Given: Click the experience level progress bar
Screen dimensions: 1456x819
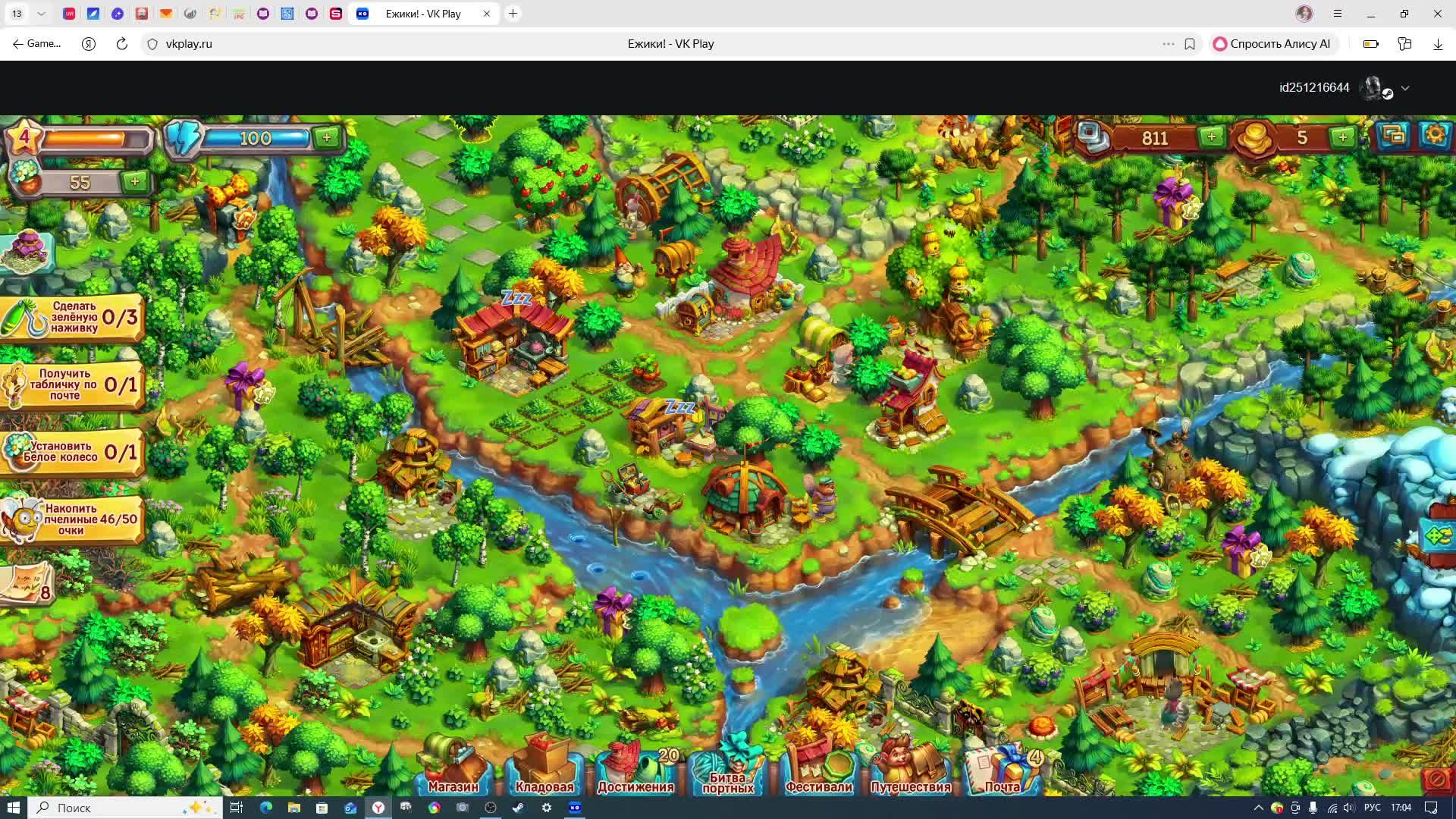Looking at the screenshot, I should 95,139.
